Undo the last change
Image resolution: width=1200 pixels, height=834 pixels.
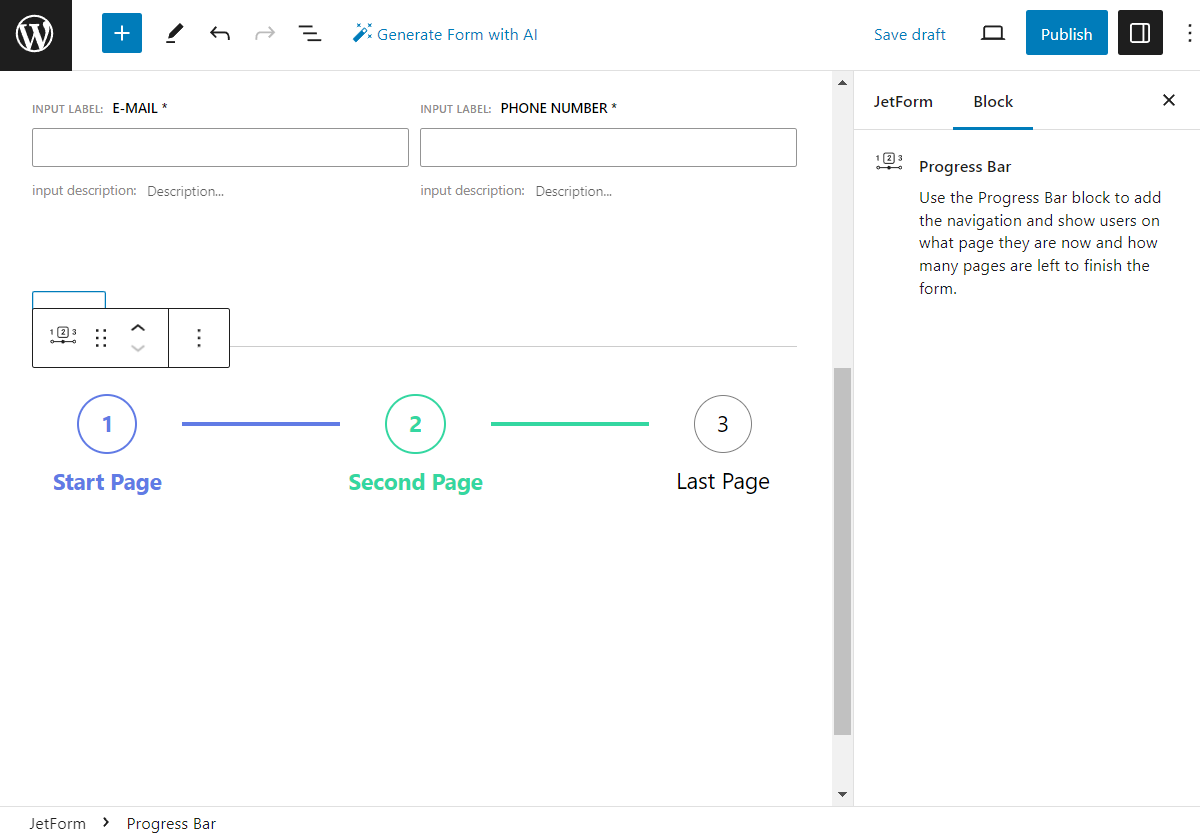220,34
